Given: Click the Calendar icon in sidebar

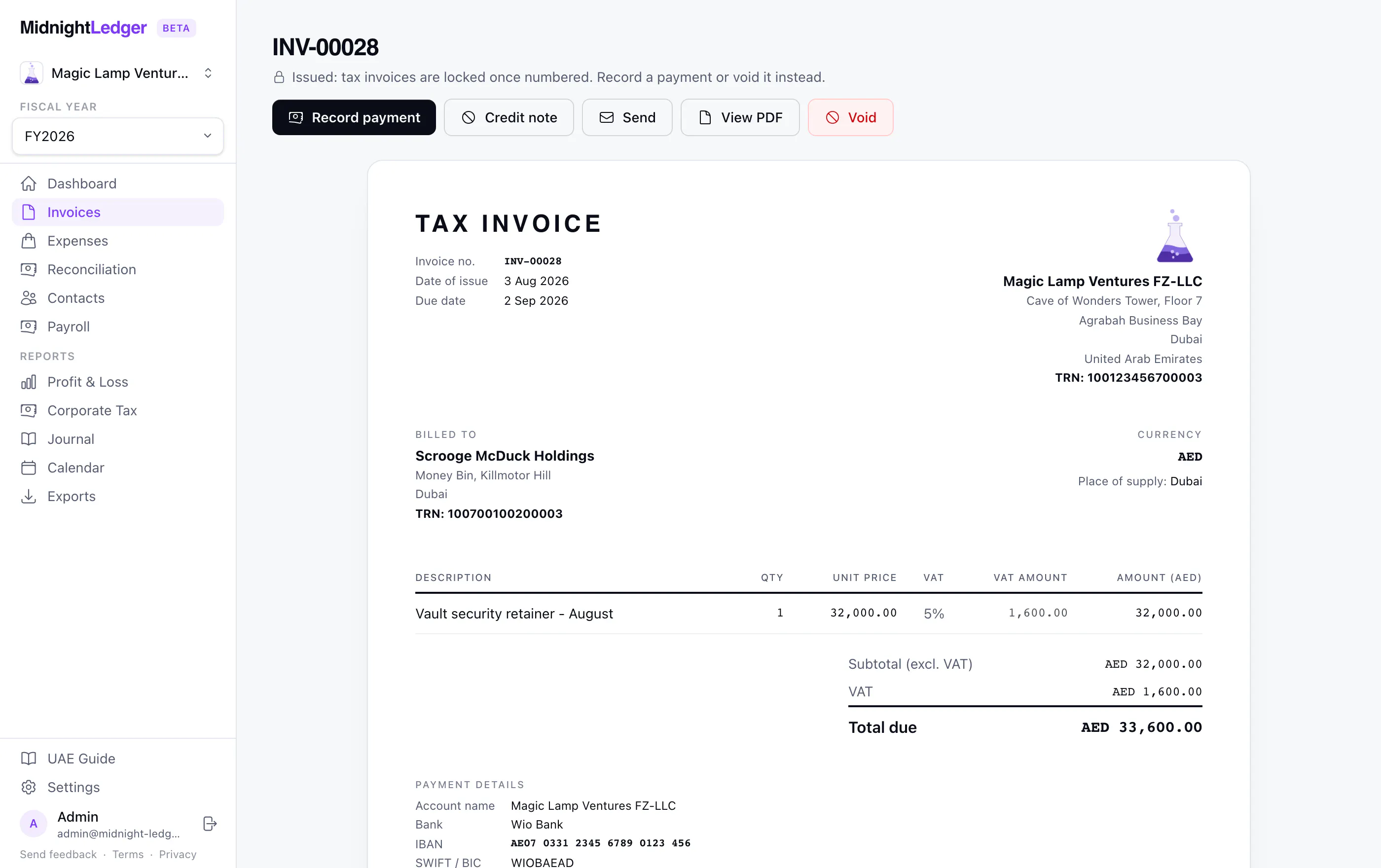Looking at the screenshot, I should (29, 468).
